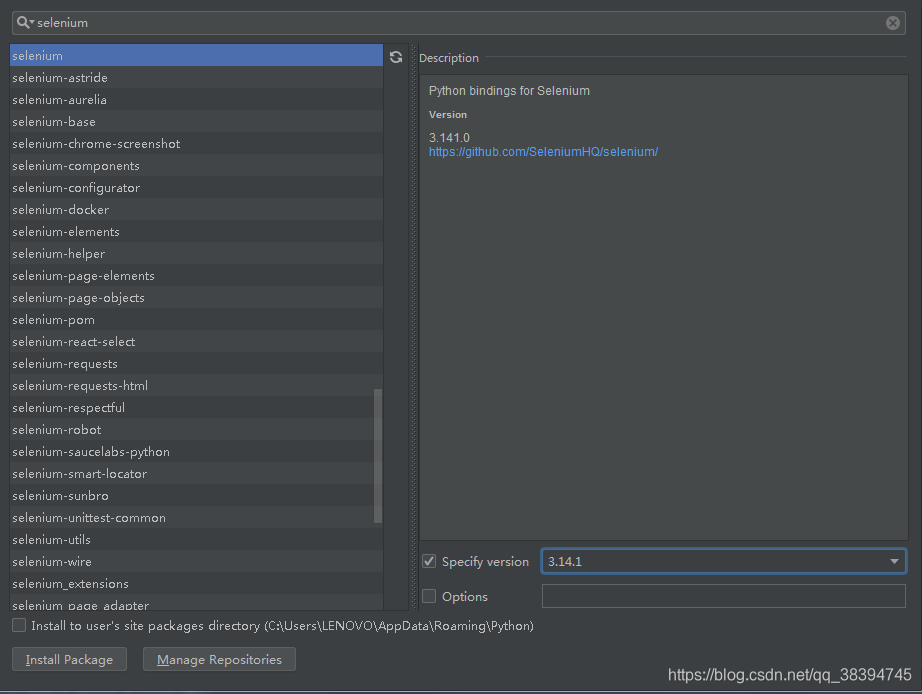Open search history magnifier icon

coord(25,22)
